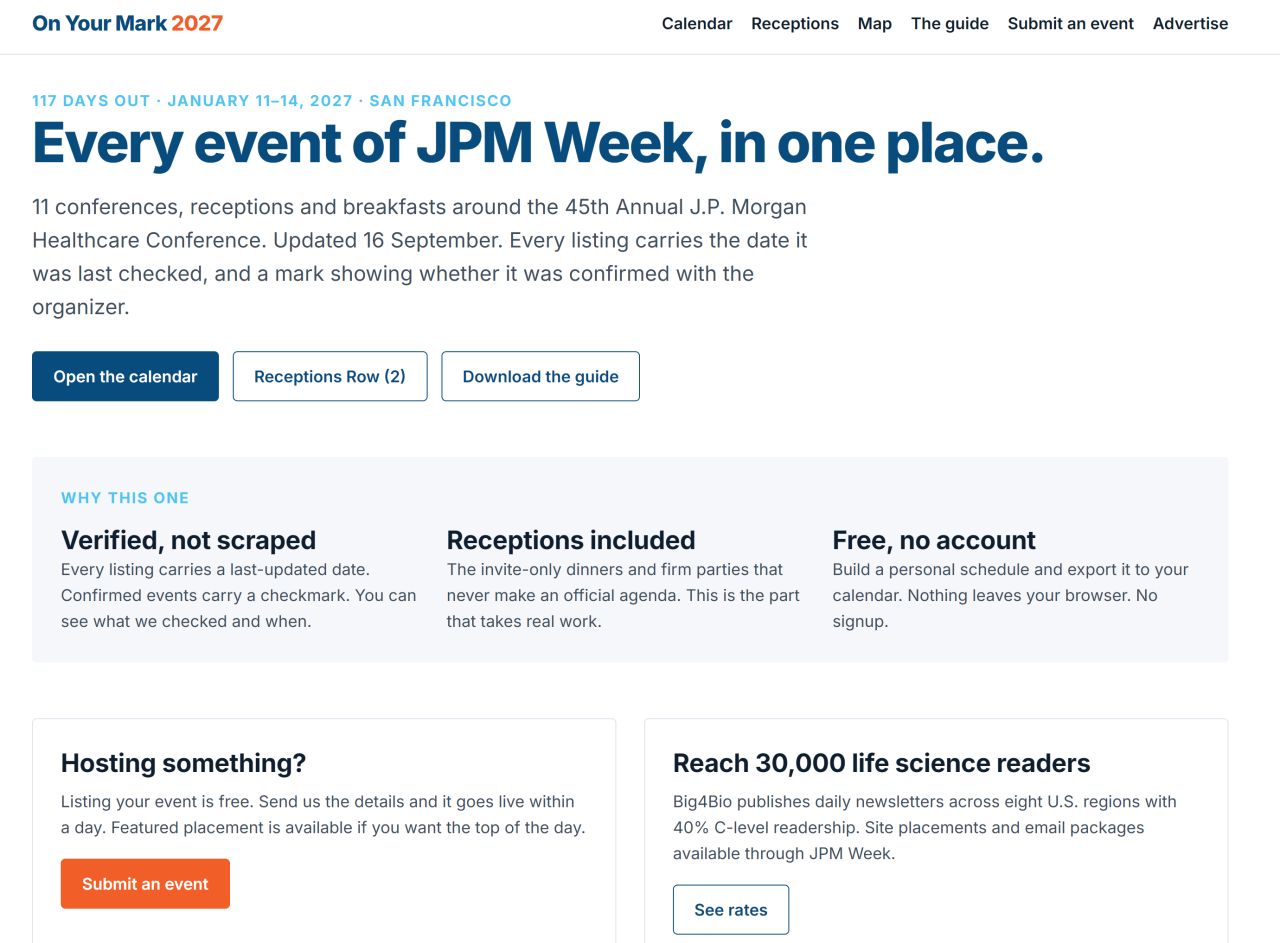Image resolution: width=1280 pixels, height=943 pixels.
Task: Click the On Your Mark 2027 logo
Action: tap(128, 23)
